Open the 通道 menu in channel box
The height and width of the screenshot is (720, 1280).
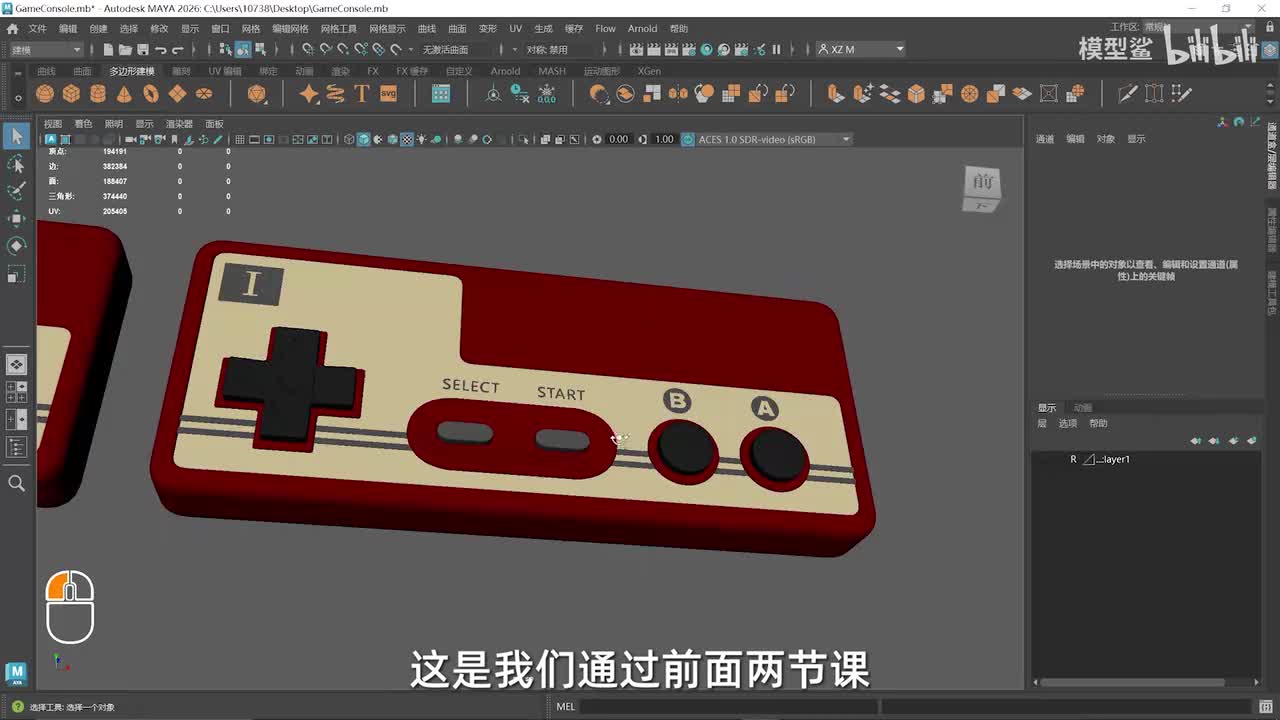click(x=1045, y=139)
